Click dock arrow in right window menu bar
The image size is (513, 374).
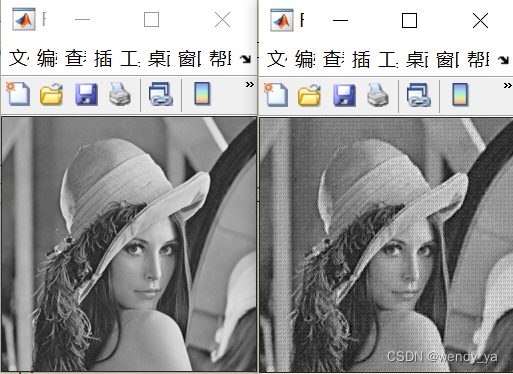503,60
